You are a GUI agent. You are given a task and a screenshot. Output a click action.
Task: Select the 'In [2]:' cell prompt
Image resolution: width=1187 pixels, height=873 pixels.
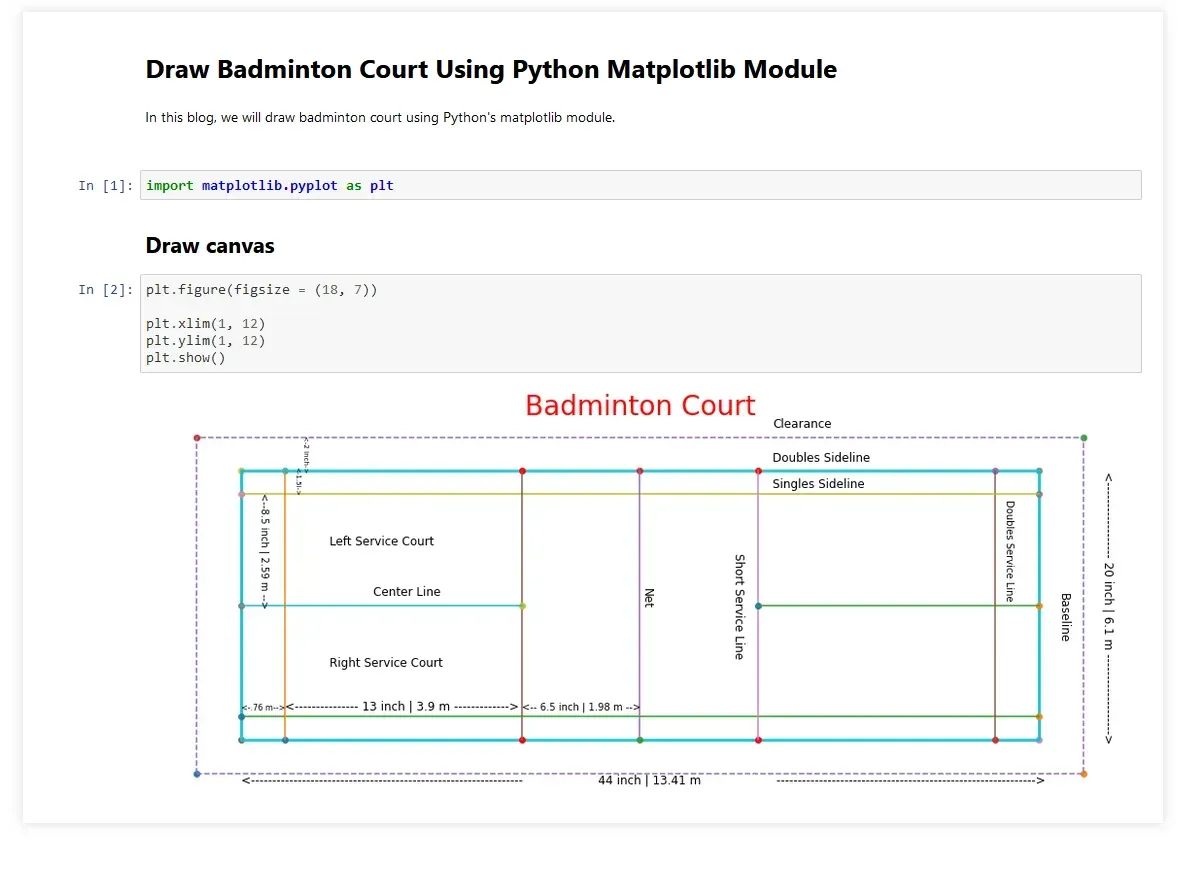pos(105,290)
